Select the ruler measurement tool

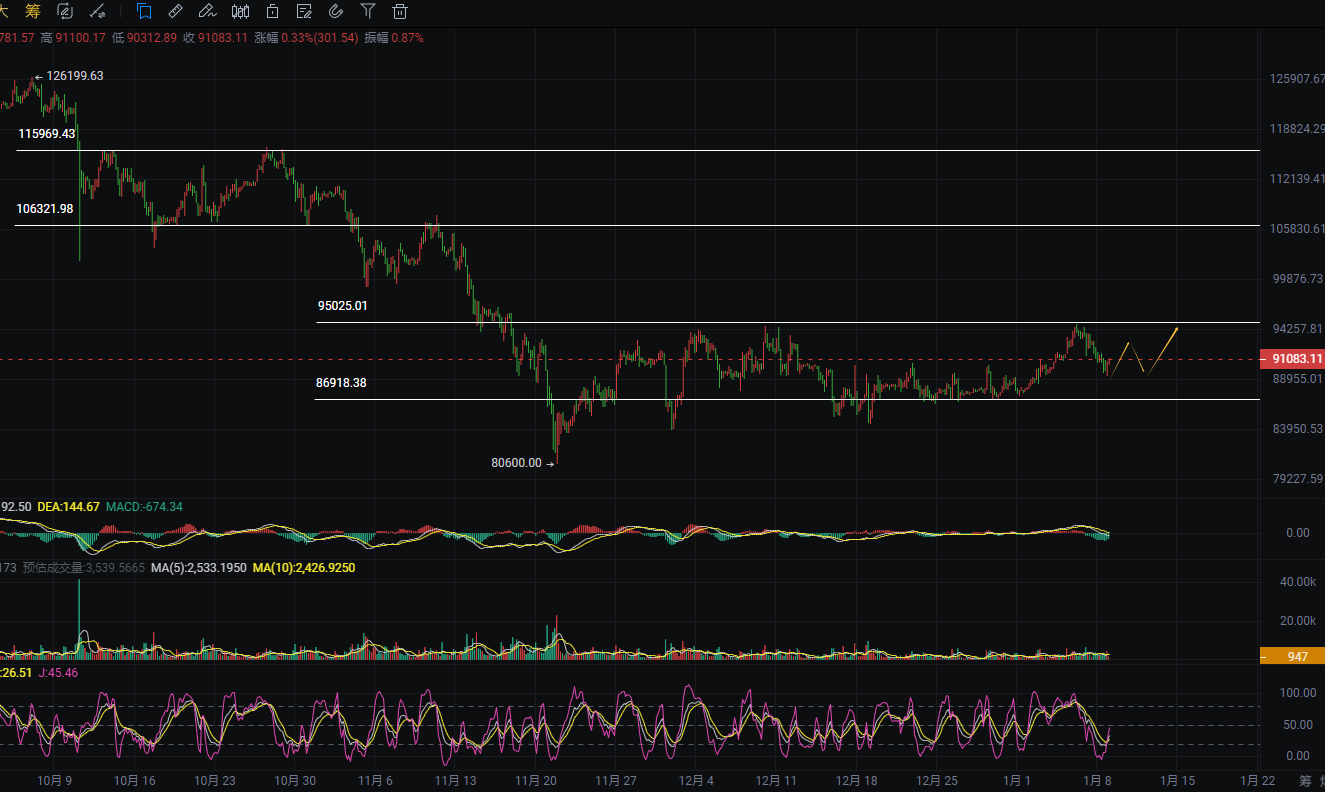176,12
